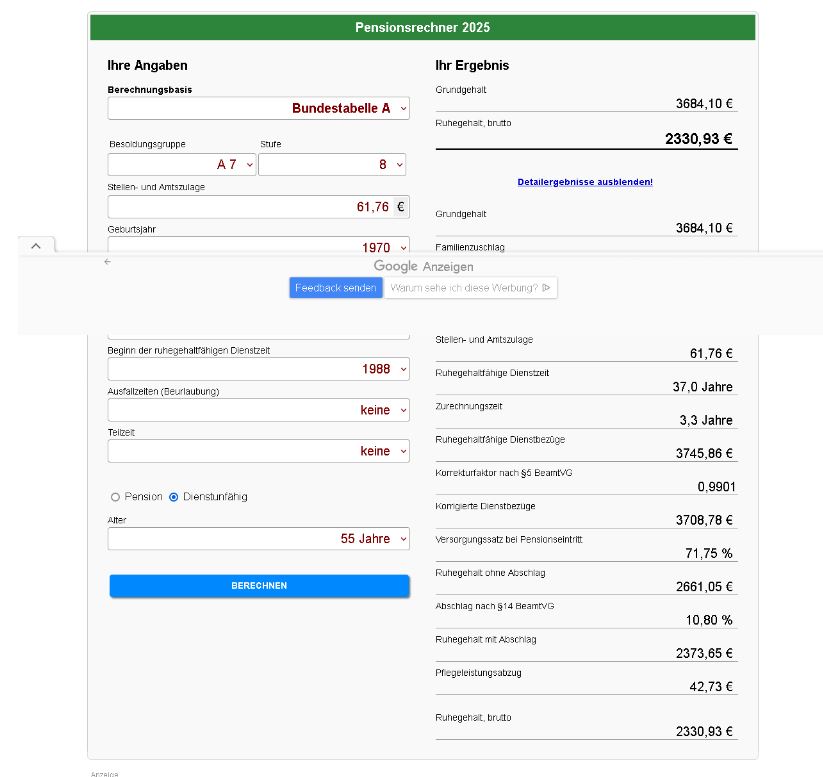Click the Feedback senden button

(336, 288)
